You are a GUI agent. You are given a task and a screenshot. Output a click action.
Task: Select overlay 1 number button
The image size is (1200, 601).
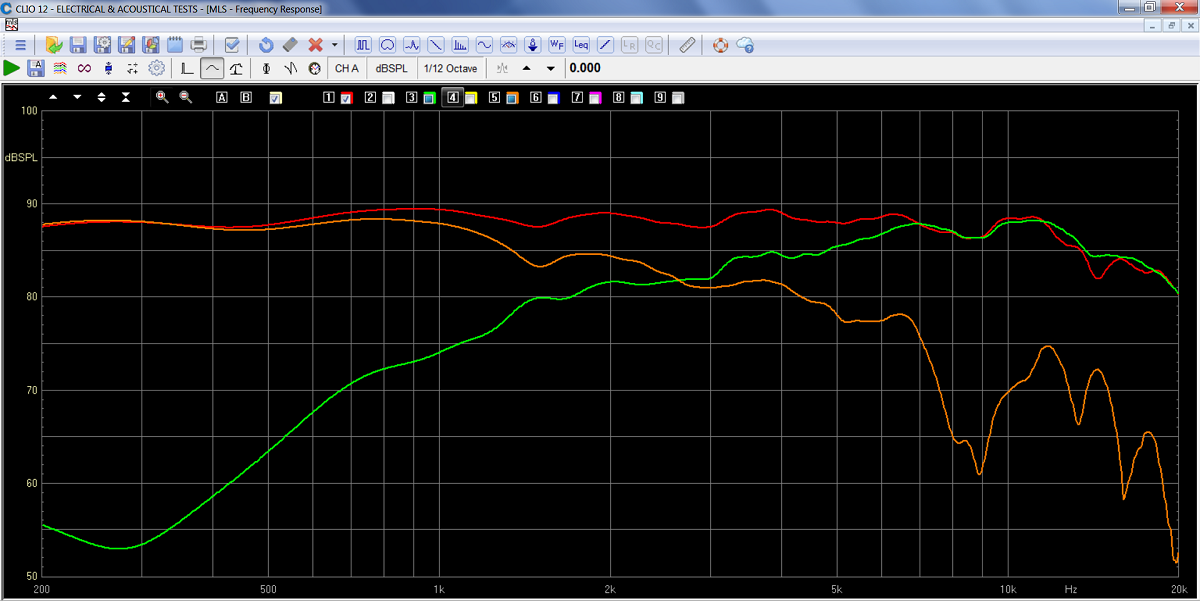329,97
